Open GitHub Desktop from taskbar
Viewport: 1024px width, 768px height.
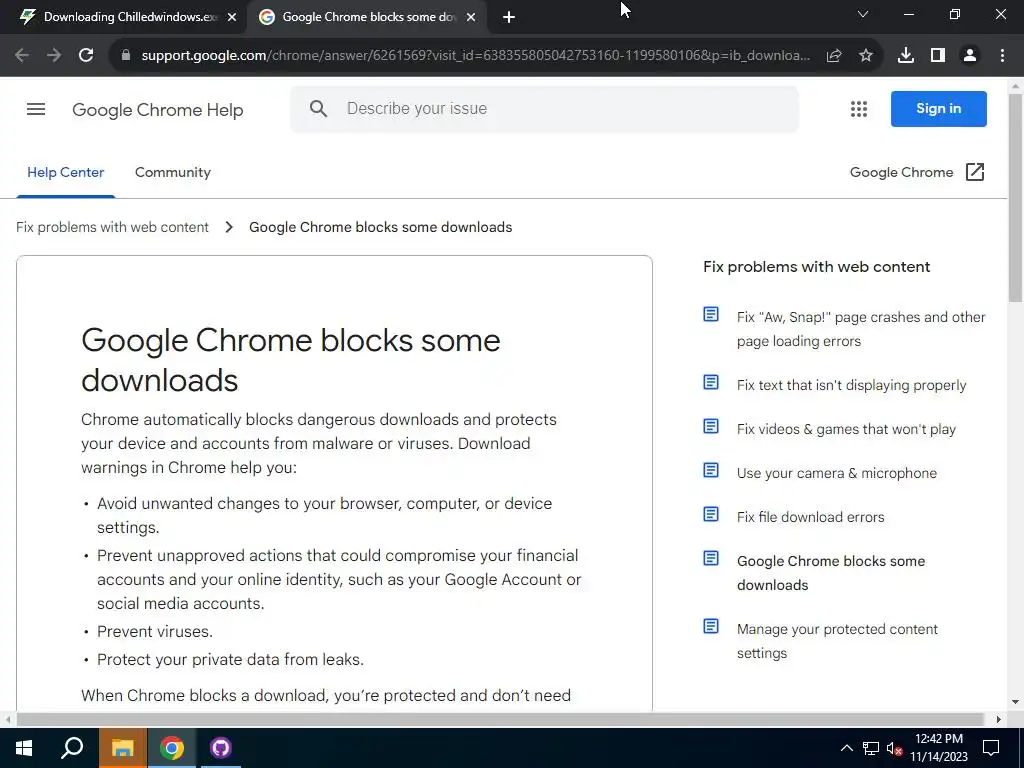221,748
